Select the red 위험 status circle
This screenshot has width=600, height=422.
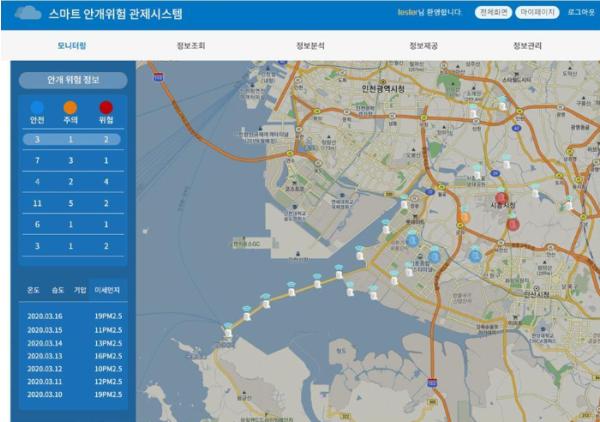click(106, 106)
